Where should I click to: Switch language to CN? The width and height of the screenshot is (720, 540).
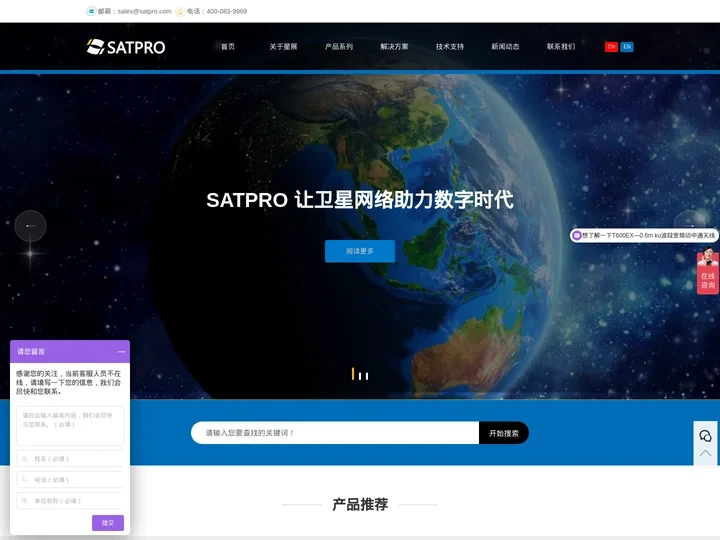click(x=611, y=47)
